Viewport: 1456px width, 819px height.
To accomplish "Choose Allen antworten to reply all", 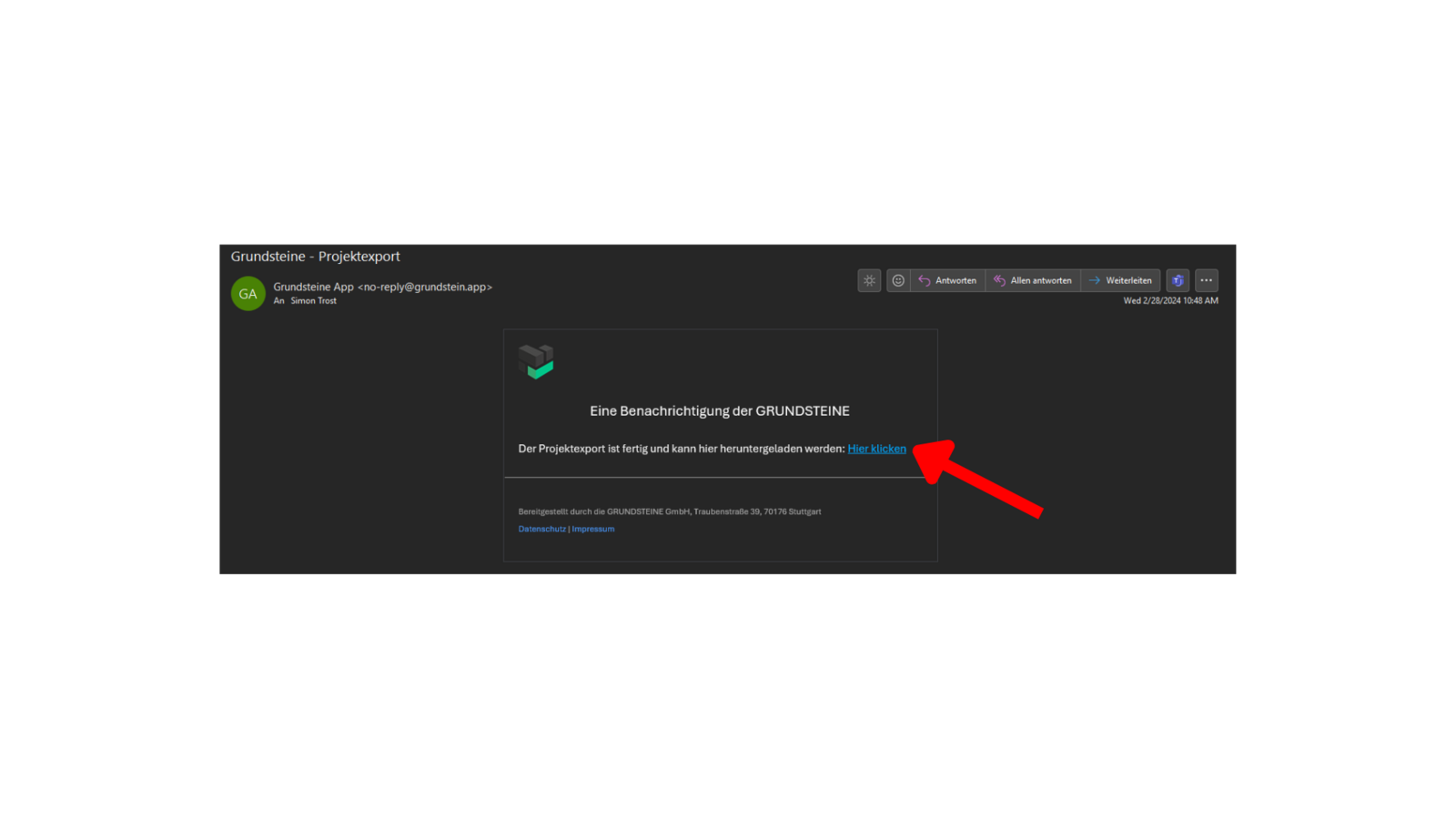I will 1033,280.
